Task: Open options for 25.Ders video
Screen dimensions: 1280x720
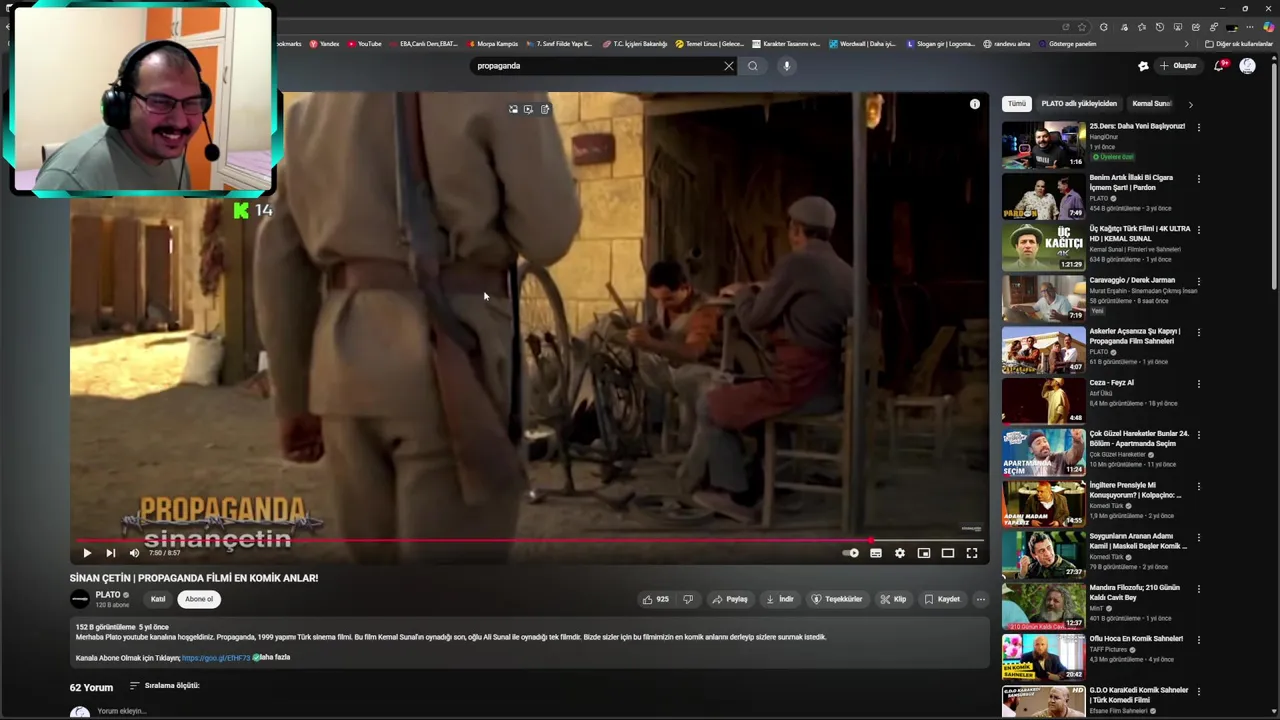Action: pyautogui.click(x=1198, y=127)
